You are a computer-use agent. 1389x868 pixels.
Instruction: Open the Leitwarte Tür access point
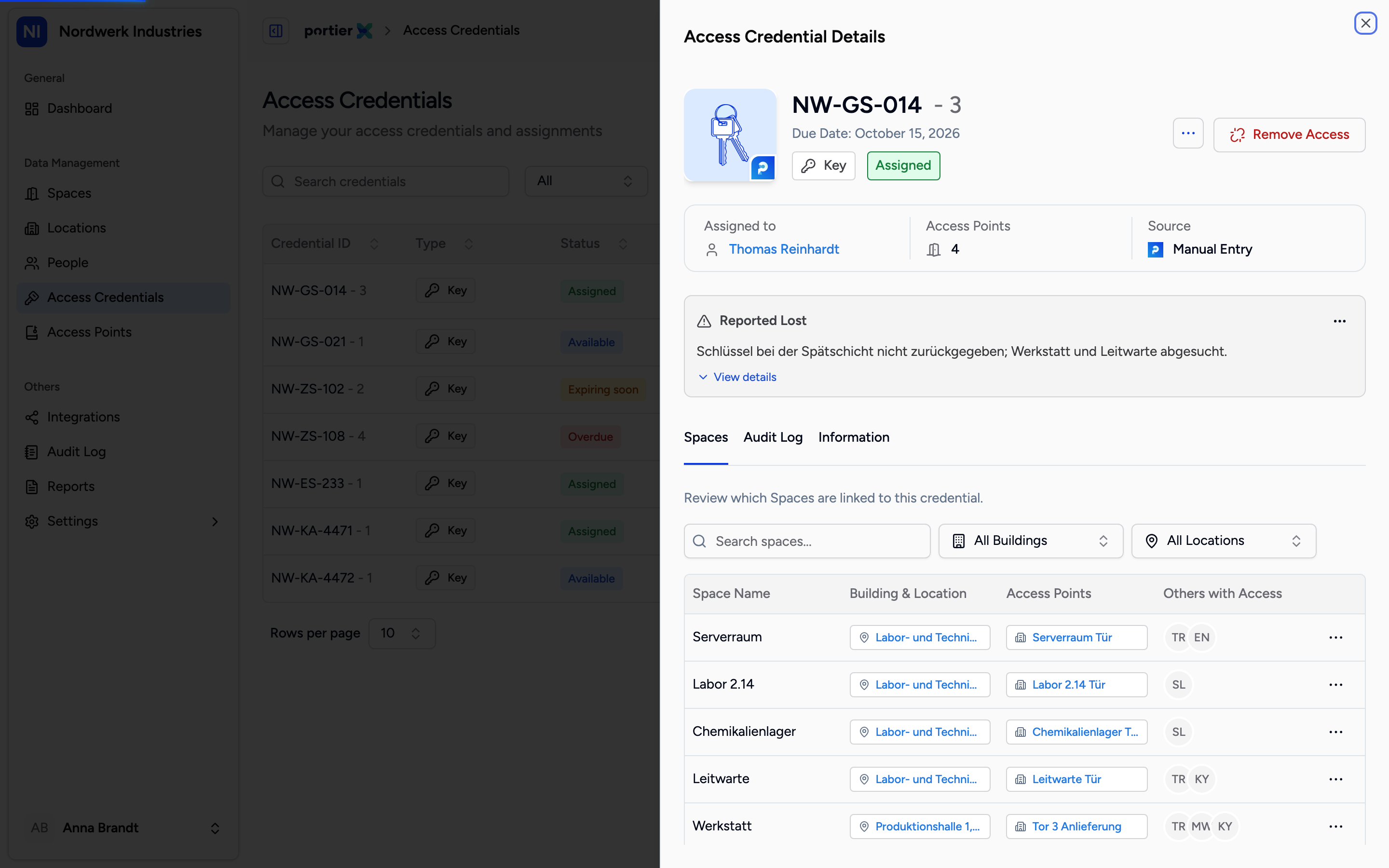point(1076,779)
